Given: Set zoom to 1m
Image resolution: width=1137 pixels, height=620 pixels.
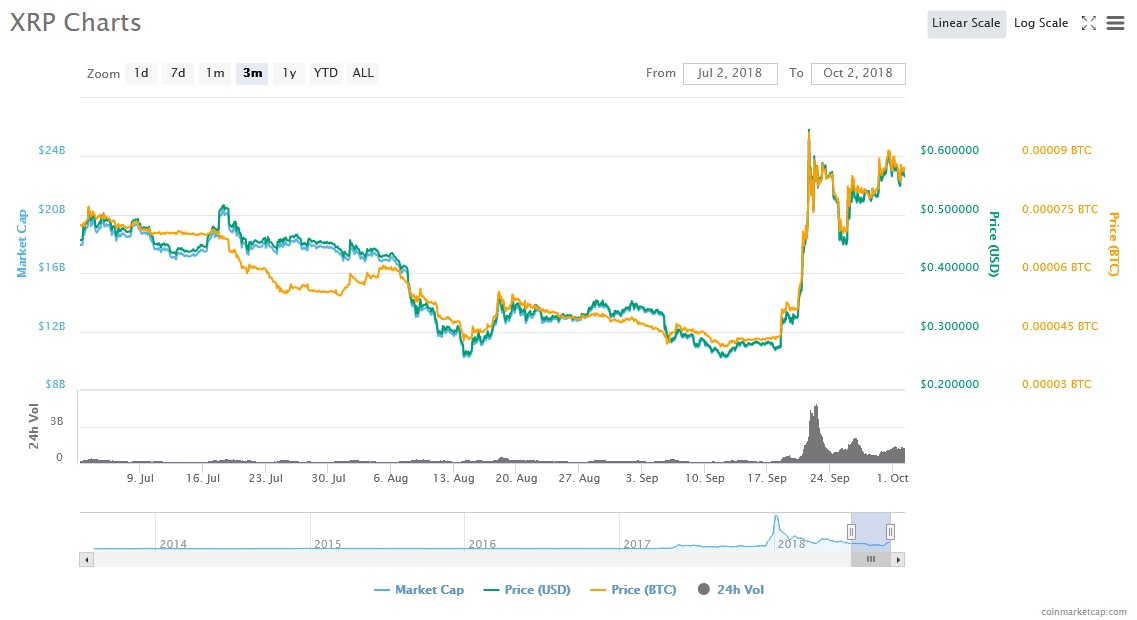Looking at the screenshot, I should (x=215, y=73).
